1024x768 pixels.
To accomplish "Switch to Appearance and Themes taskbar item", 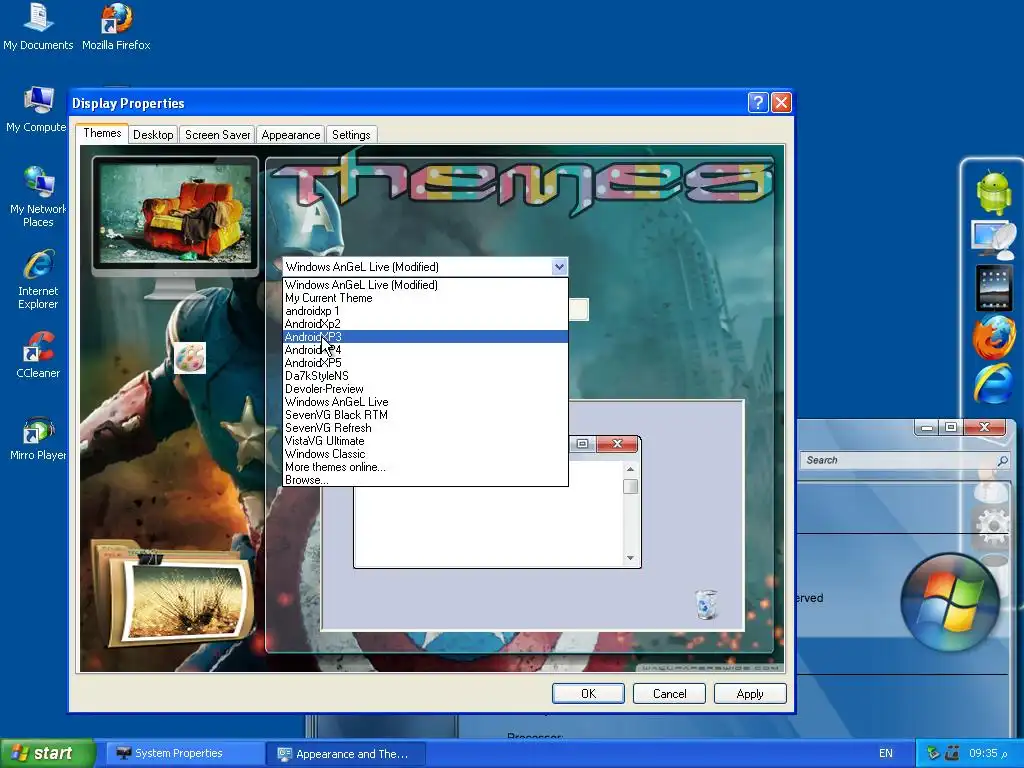I will point(346,754).
